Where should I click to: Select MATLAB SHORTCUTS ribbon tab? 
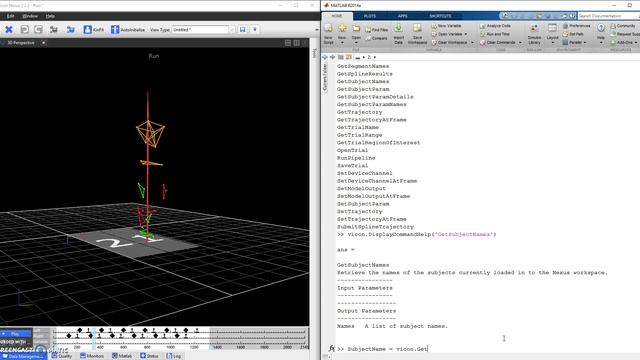coord(440,16)
